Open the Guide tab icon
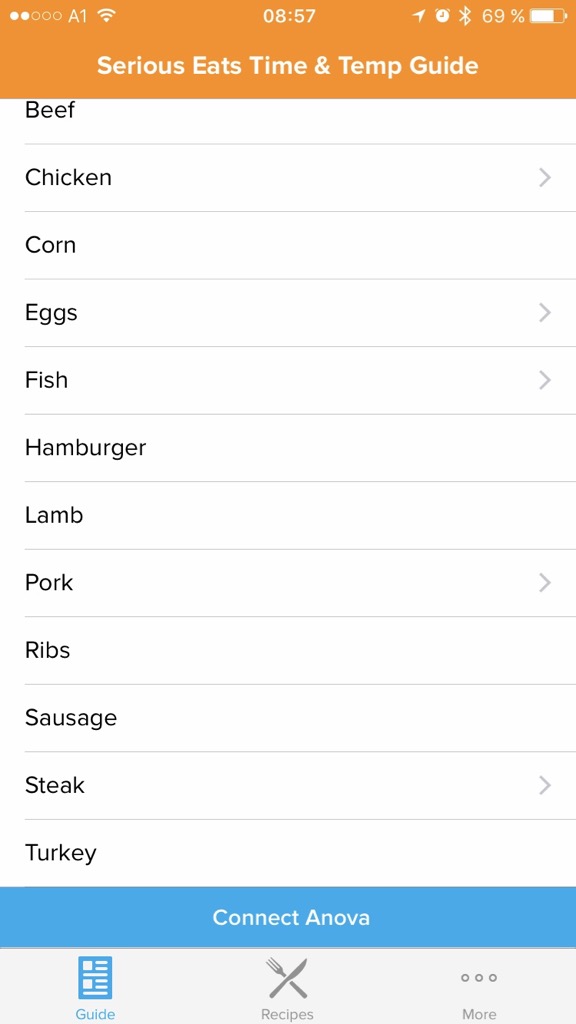 coord(95,977)
